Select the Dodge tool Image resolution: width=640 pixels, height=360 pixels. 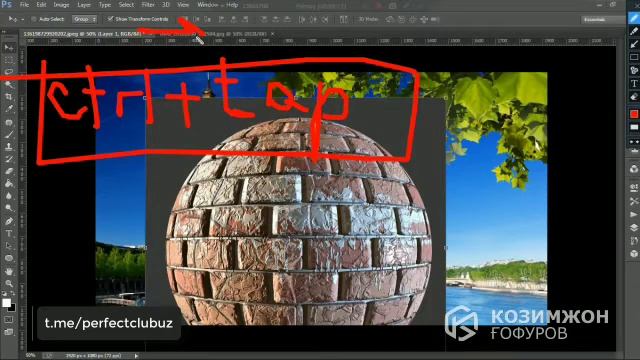9,208
